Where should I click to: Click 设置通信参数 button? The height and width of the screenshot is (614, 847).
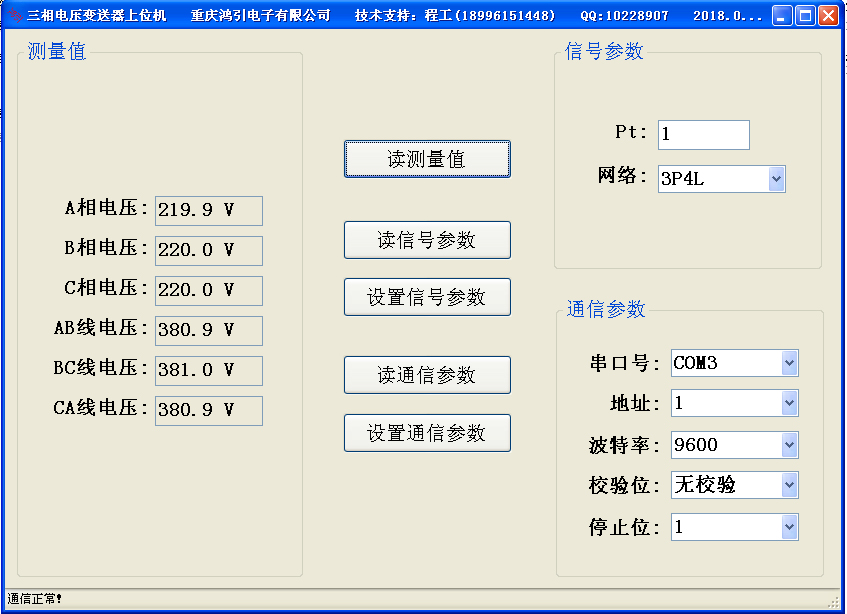tap(427, 433)
